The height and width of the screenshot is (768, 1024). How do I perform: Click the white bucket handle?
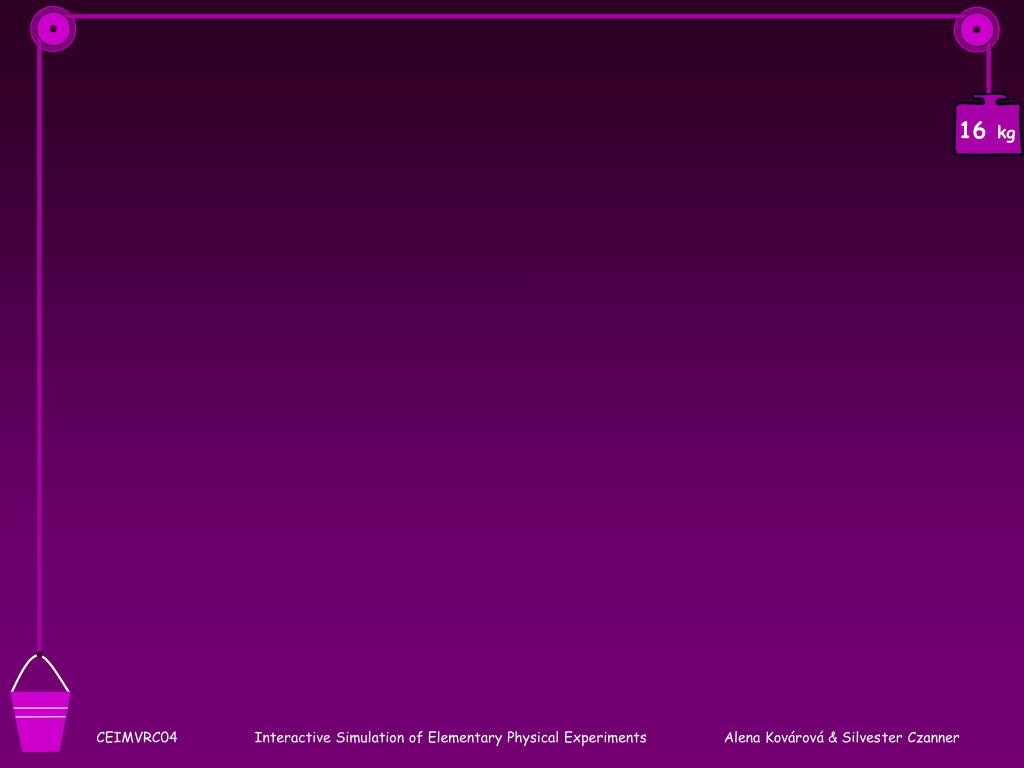(x=40, y=673)
